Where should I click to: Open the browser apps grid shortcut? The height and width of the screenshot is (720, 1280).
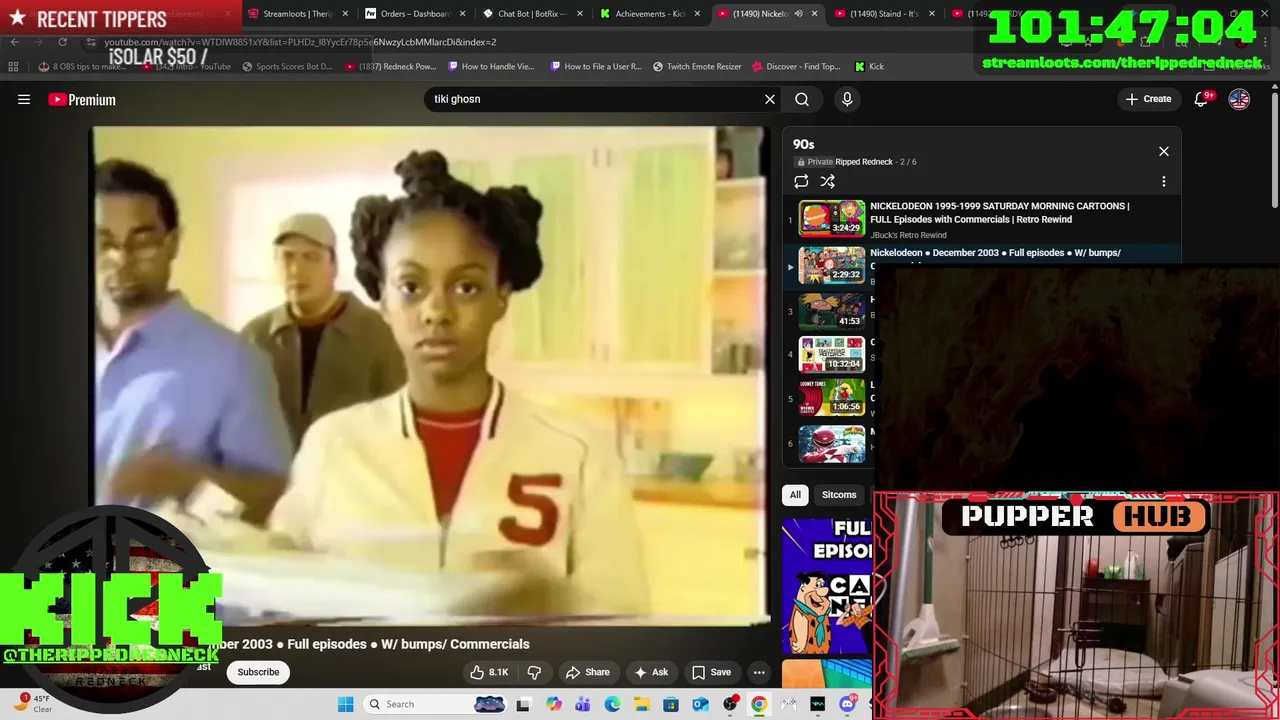(x=13, y=67)
